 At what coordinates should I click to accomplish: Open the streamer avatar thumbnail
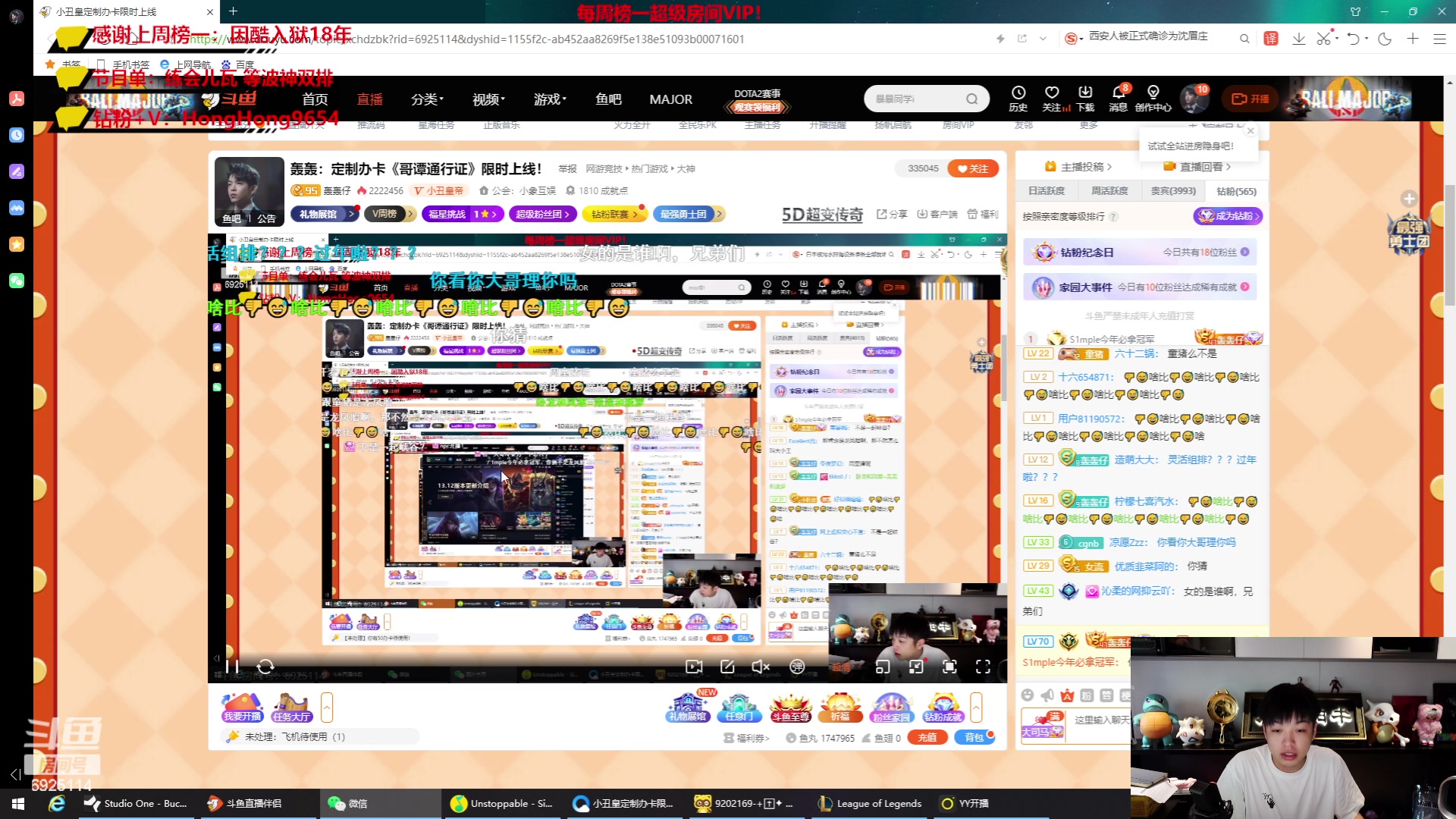249,192
